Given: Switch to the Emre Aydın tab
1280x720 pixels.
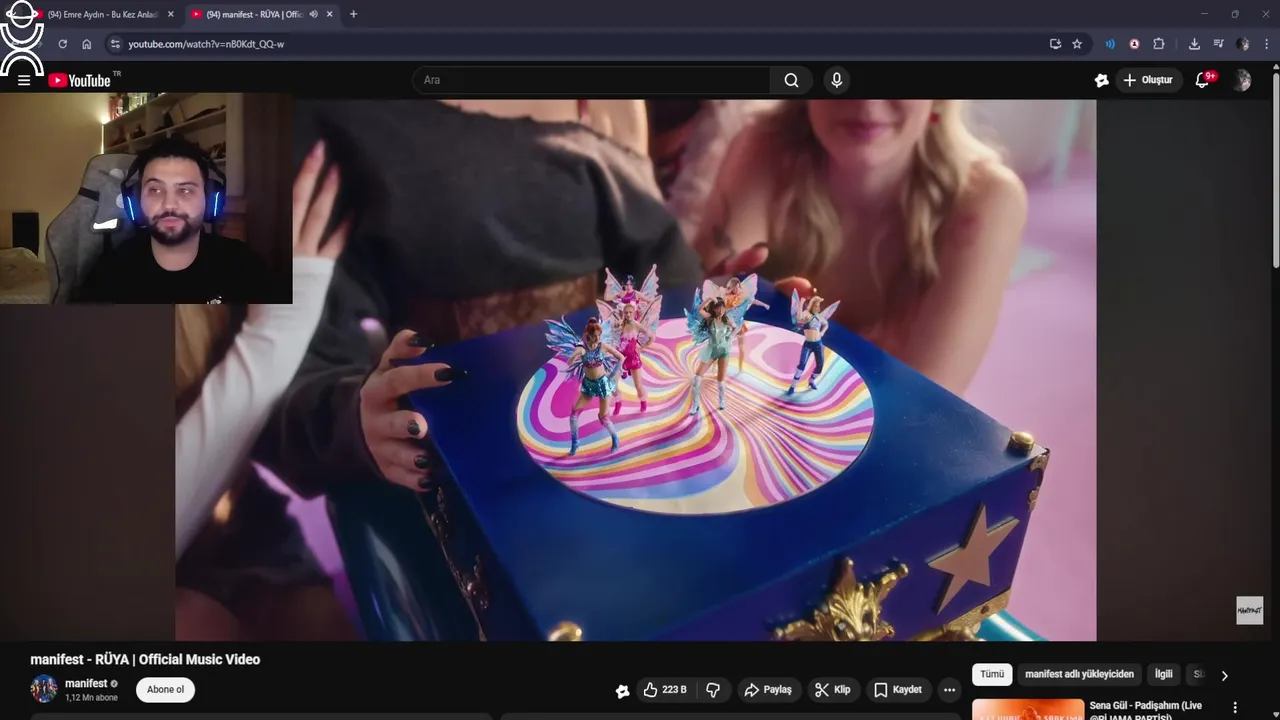Looking at the screenshot, I should [105, 14].
